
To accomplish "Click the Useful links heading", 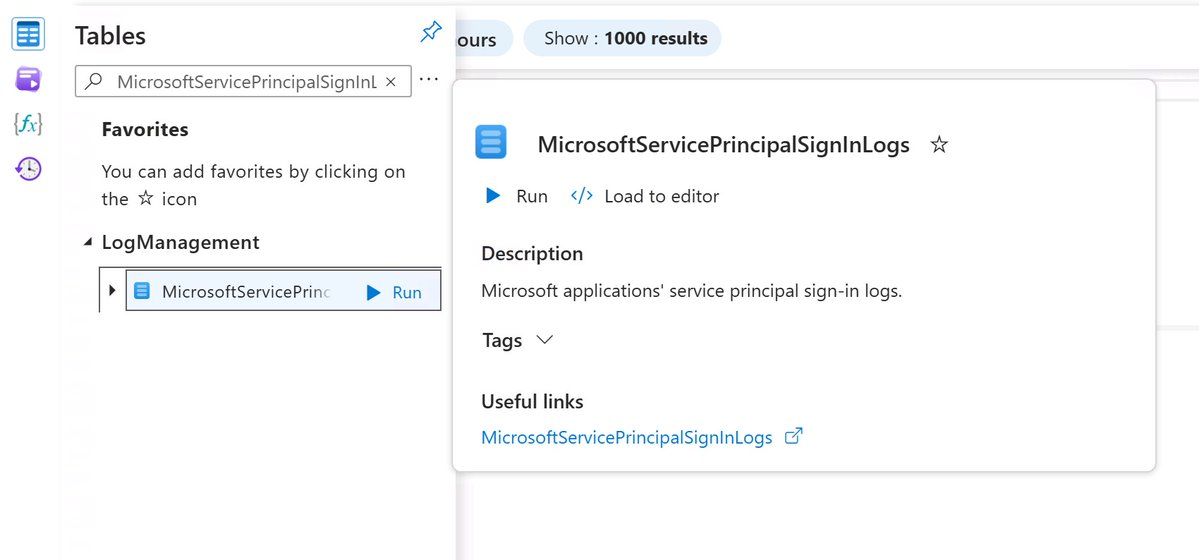I will pyautogui.click(x=532, y=402).
